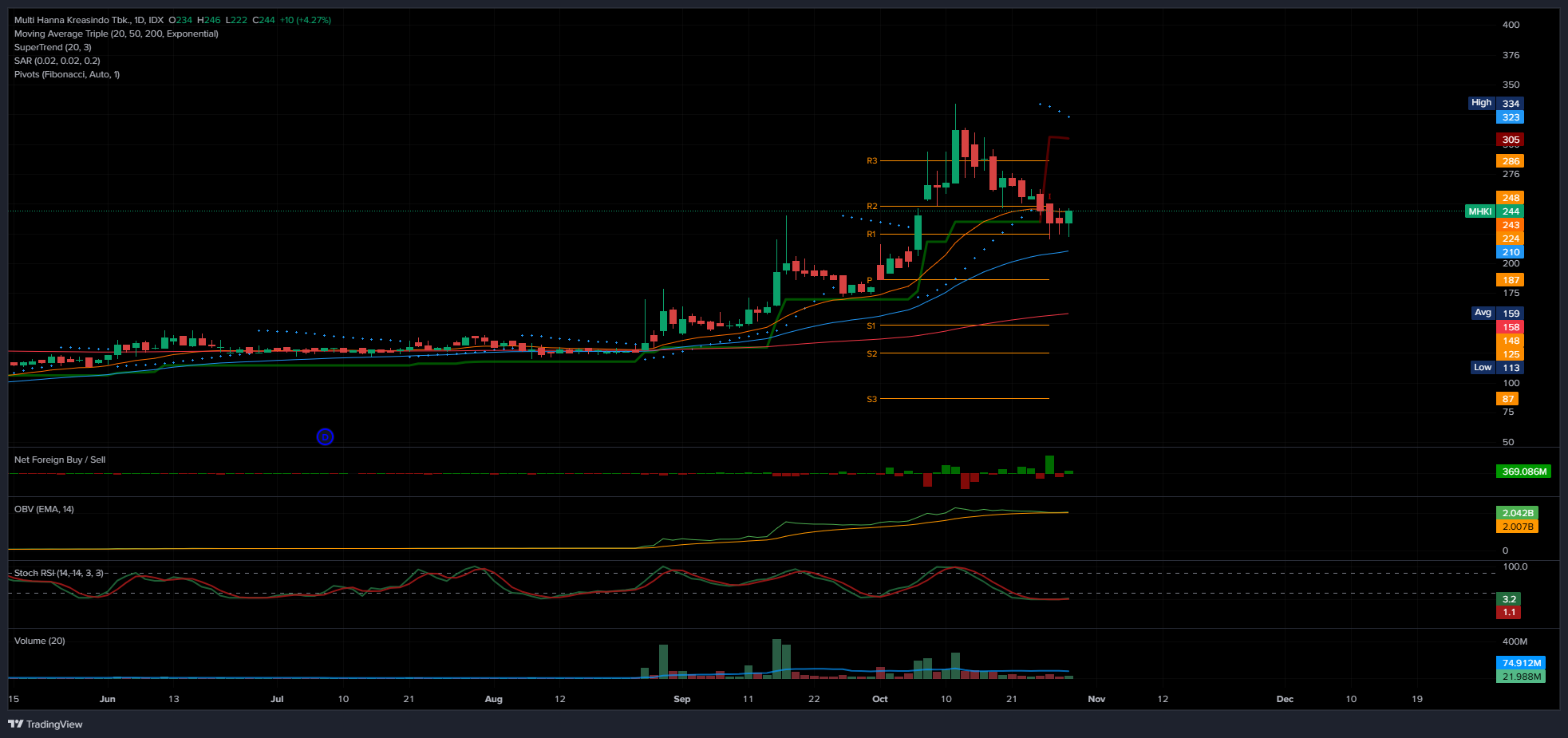Click the Volume (20) pane title
Screen dimensions: 1568x738
tap(40, 641)
